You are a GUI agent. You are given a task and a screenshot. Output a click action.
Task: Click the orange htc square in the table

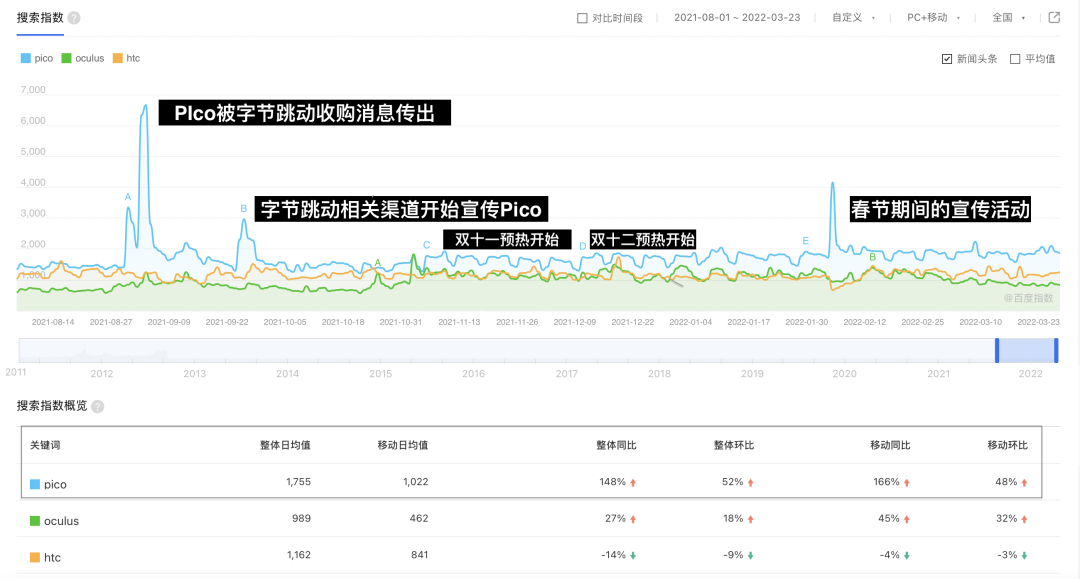[x=35, y=557]
